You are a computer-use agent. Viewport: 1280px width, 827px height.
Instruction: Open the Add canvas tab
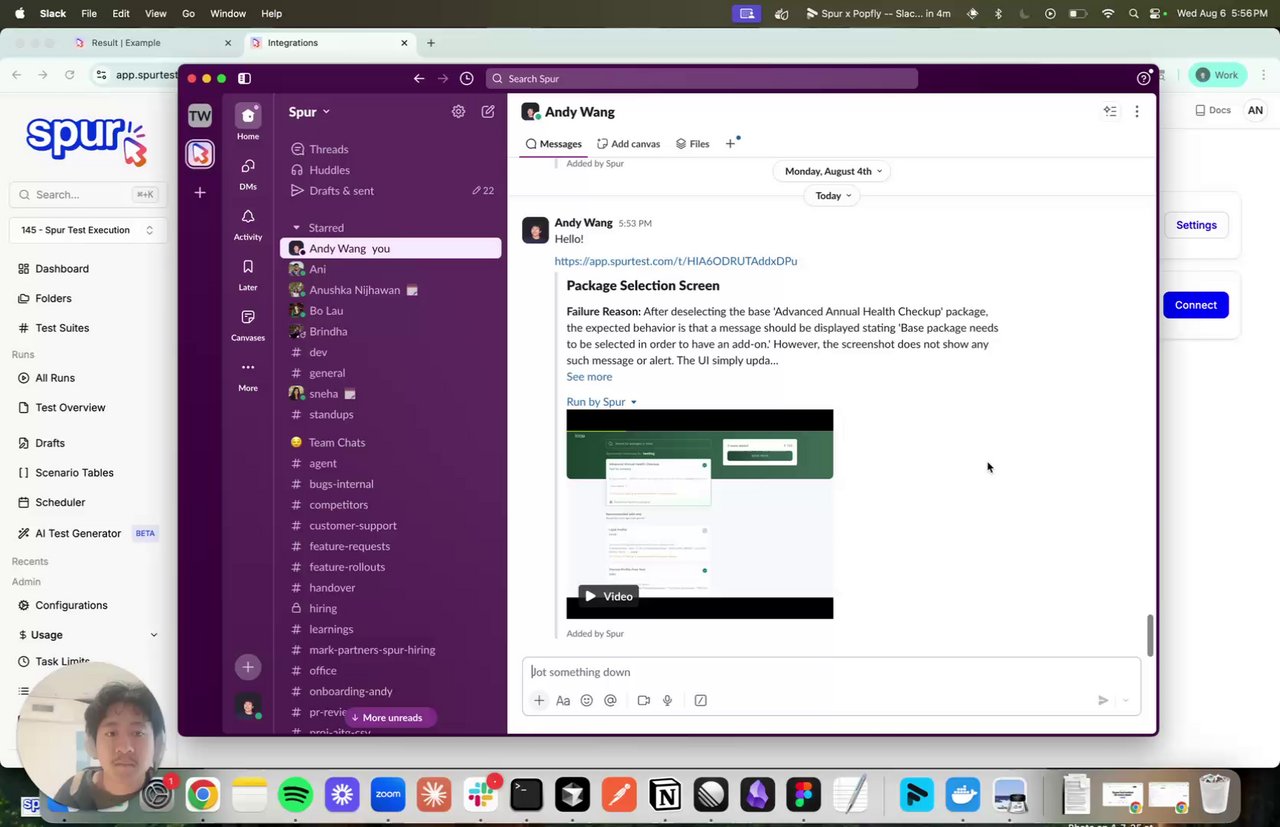click(x=628, y=144)
